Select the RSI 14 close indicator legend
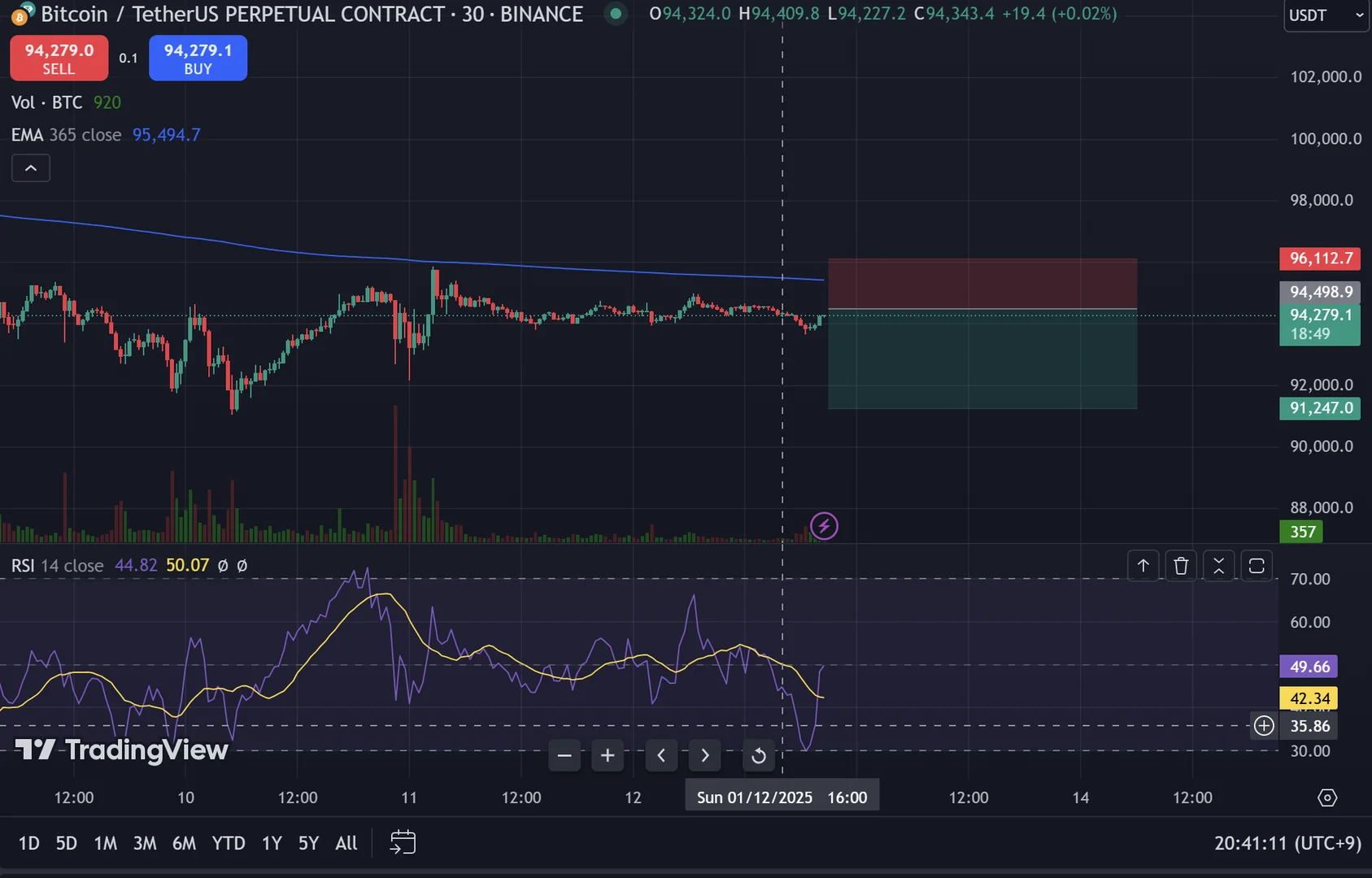This screenshot has width=1372, height=878. [57, 565]
